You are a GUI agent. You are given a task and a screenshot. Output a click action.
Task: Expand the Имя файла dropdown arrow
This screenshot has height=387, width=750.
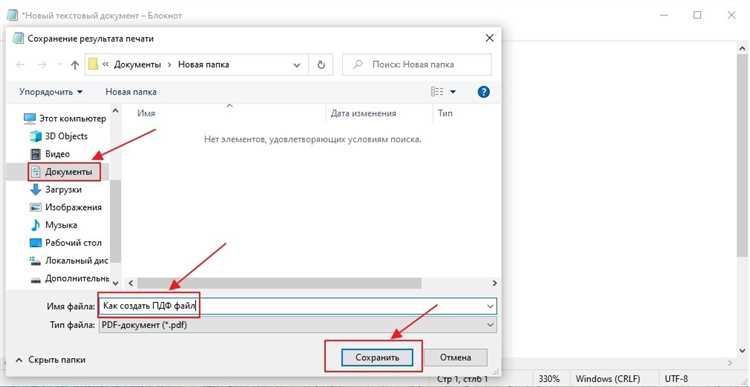(x=490, y=306)
